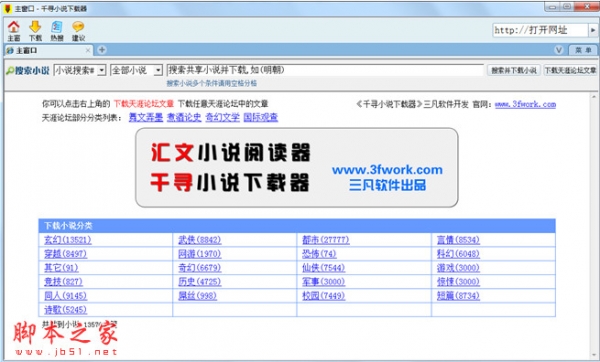Image resolution: width=600 pixels, height=362 pixels.
Task: Open the 玄幻(13521) category link
Action: pos(68,240)
